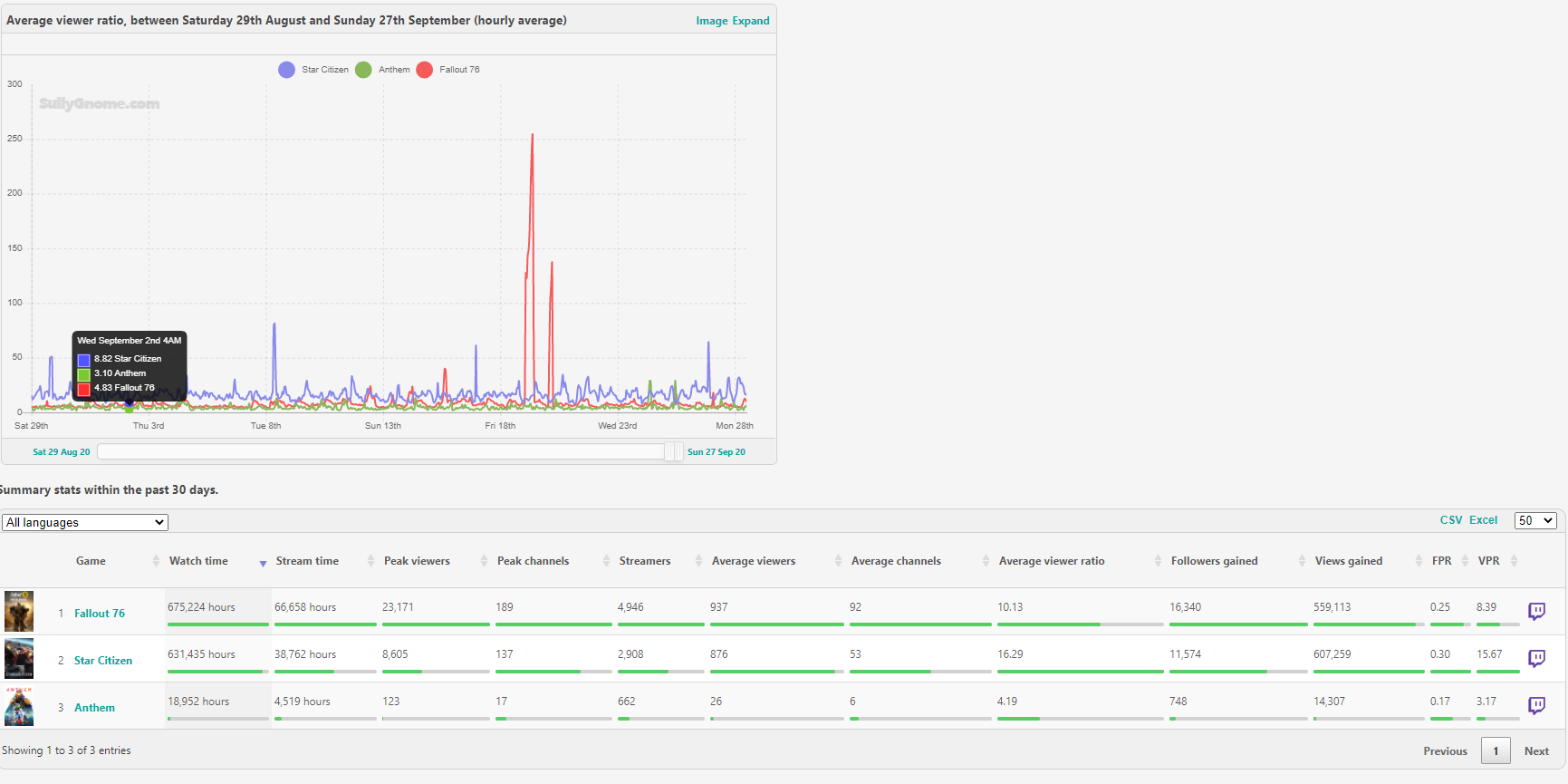Toggle Anthem series in chart legend

pyautogui.click(x=382, y=70)
